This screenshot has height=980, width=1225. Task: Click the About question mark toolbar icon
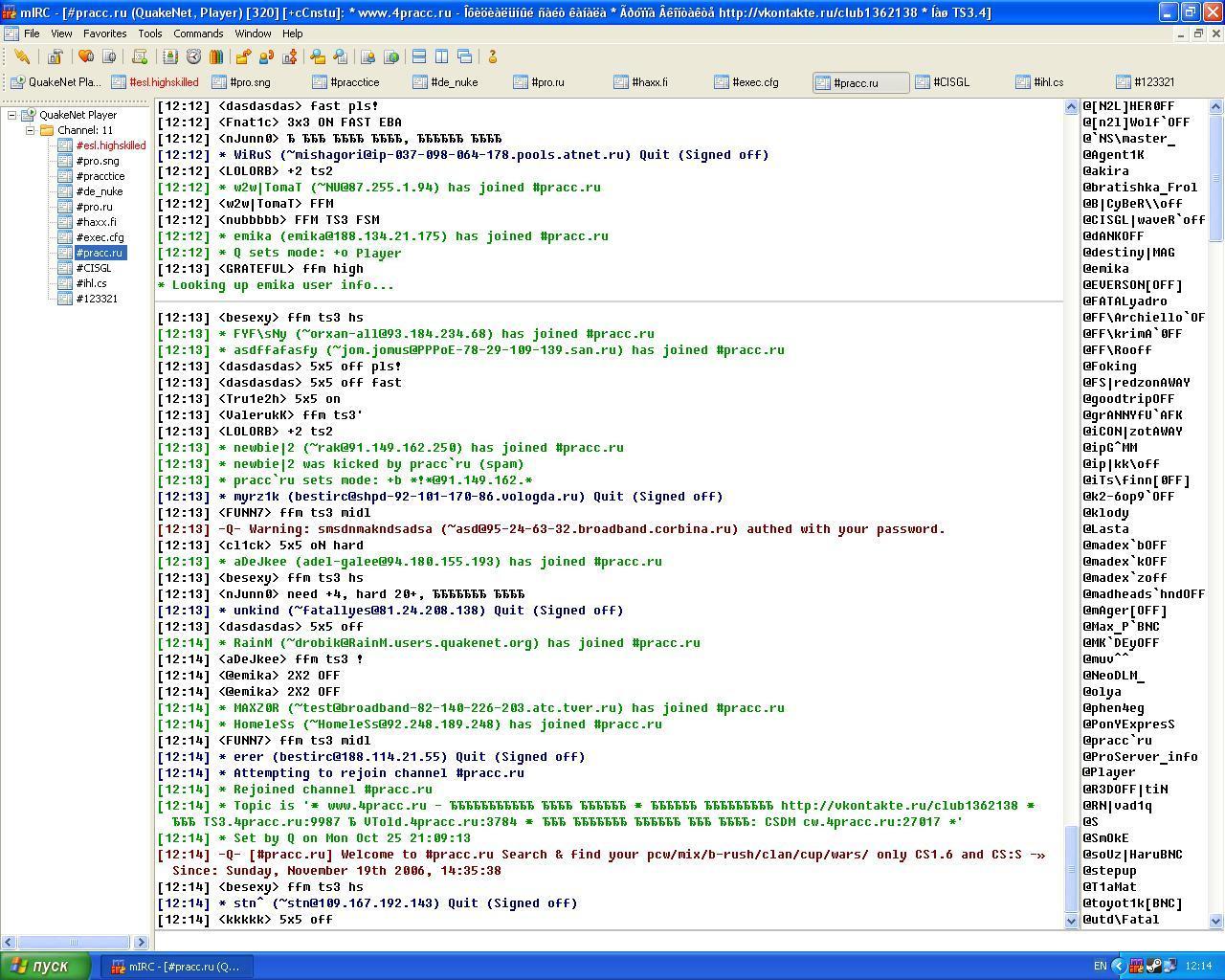point(493,57)
